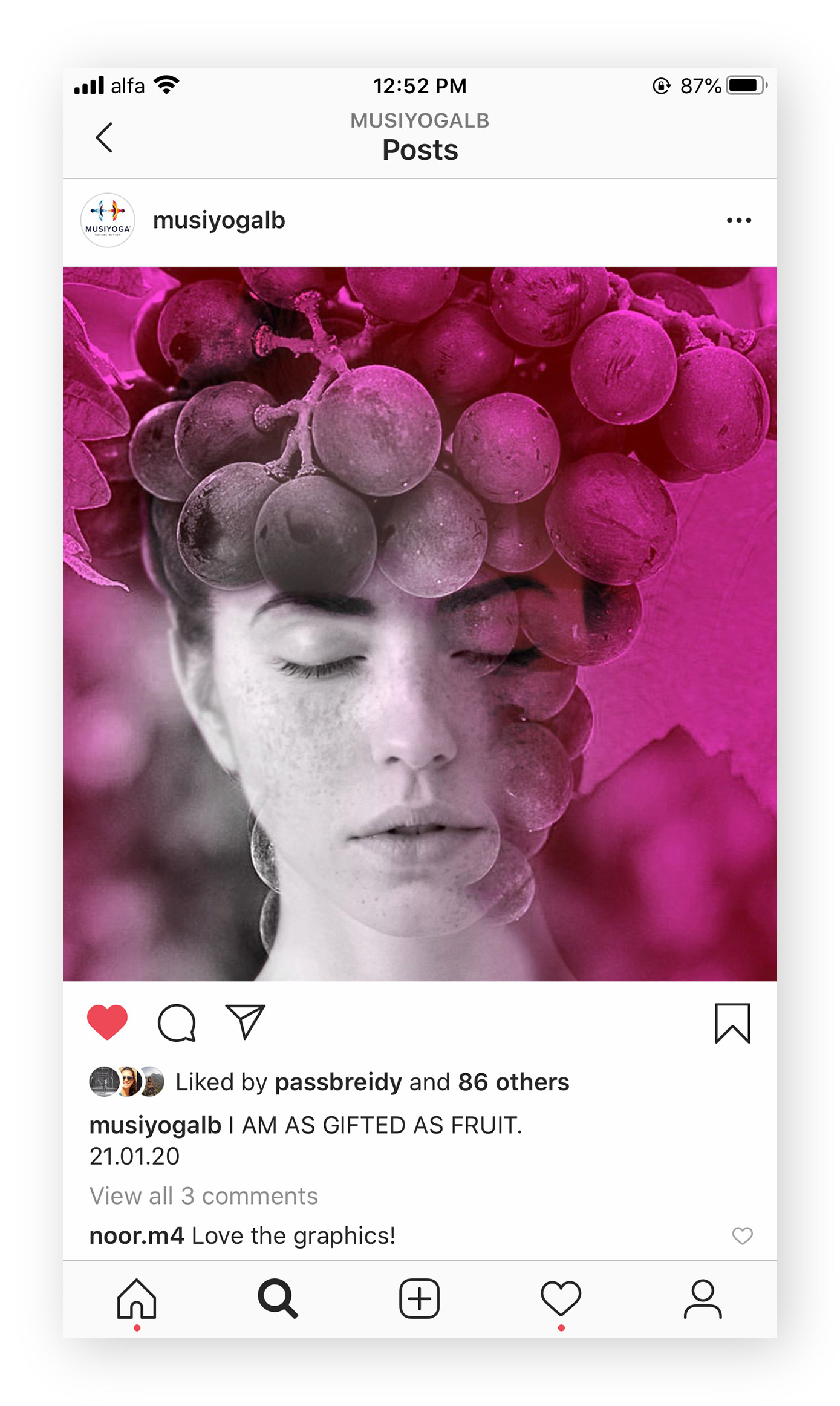View all 3 comments

click(204, 1196)
